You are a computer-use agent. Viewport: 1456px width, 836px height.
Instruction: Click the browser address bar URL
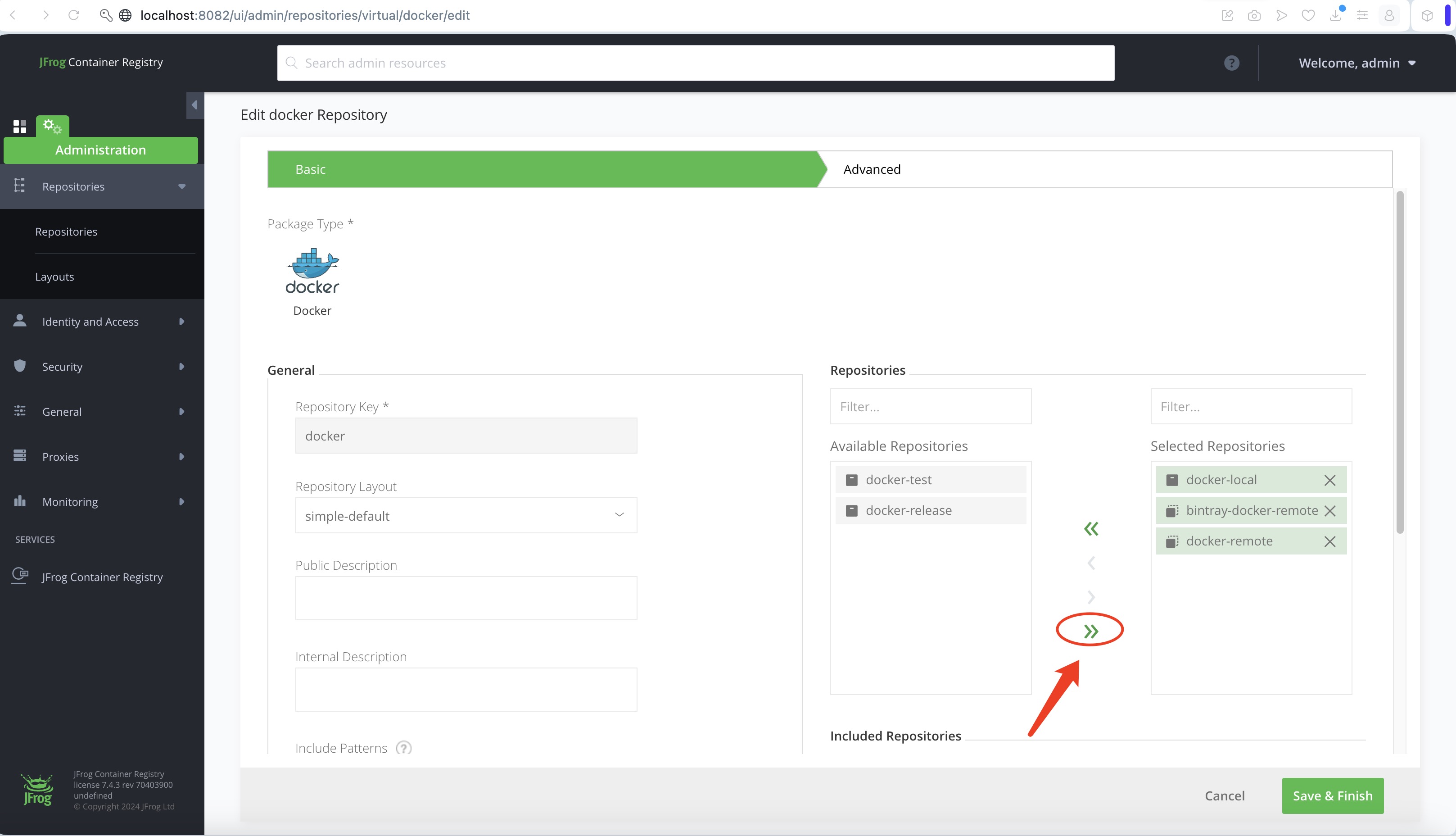pos(305,15)
